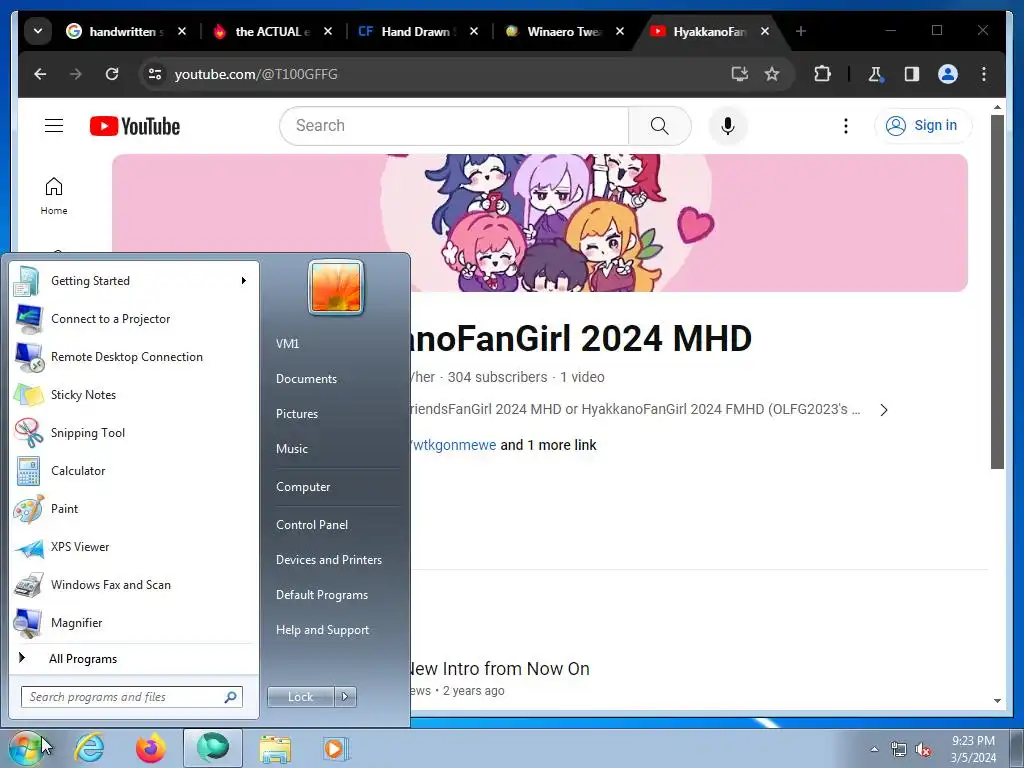Open 'New Intro from Now On' video

coord(500,668)
